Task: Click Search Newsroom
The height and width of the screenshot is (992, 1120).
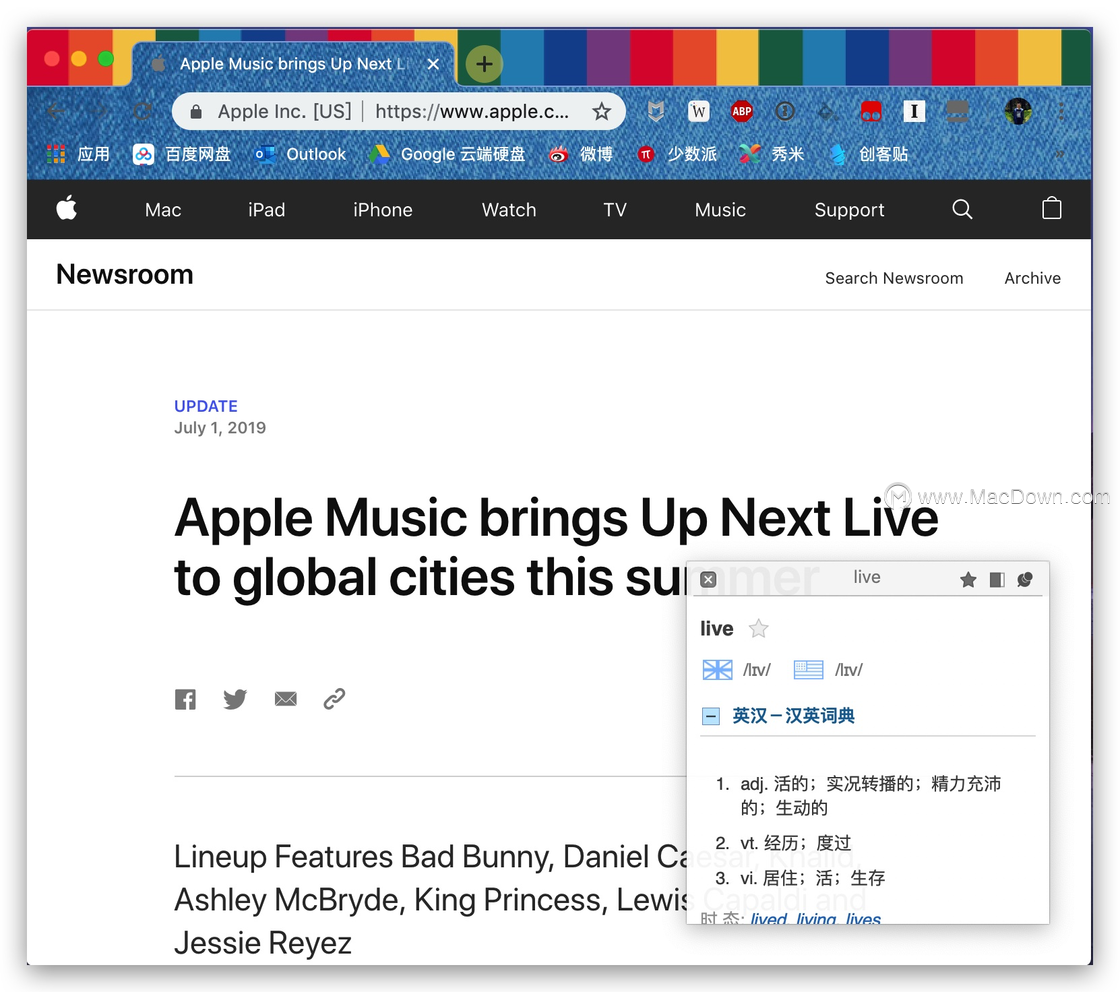Action: tap(894, 278)
